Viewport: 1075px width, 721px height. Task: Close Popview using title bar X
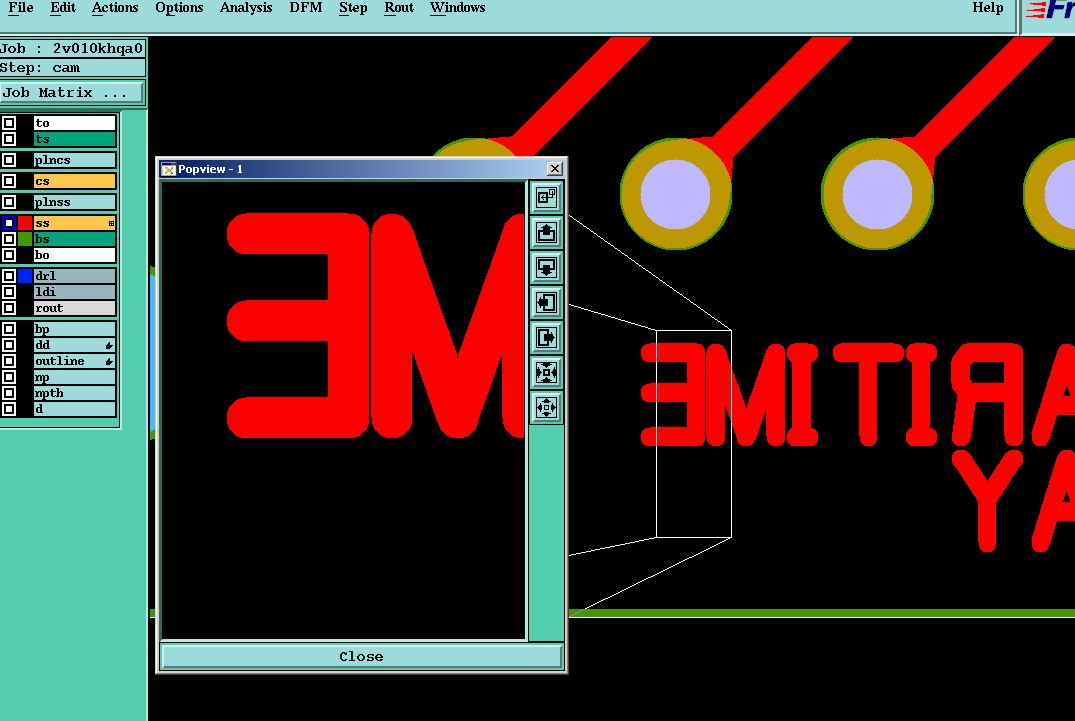[x=555, y=169]
